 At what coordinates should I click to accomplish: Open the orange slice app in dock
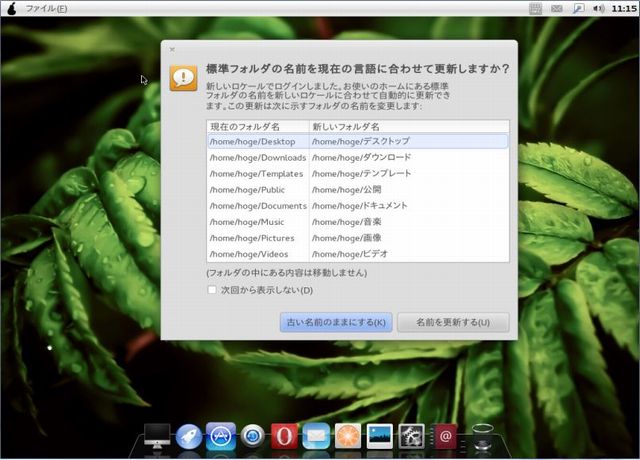point(348,436)
